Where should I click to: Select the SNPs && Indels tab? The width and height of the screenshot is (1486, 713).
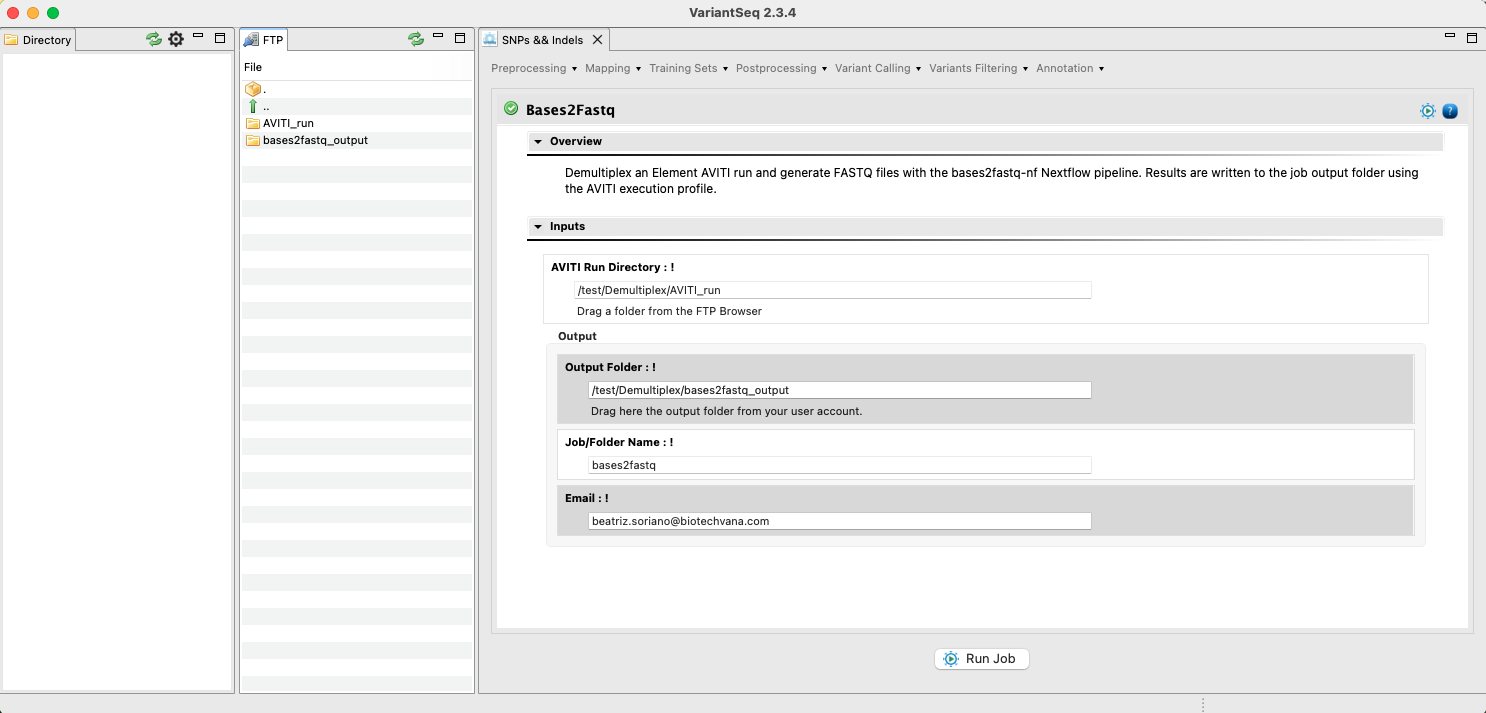point(545,40)
